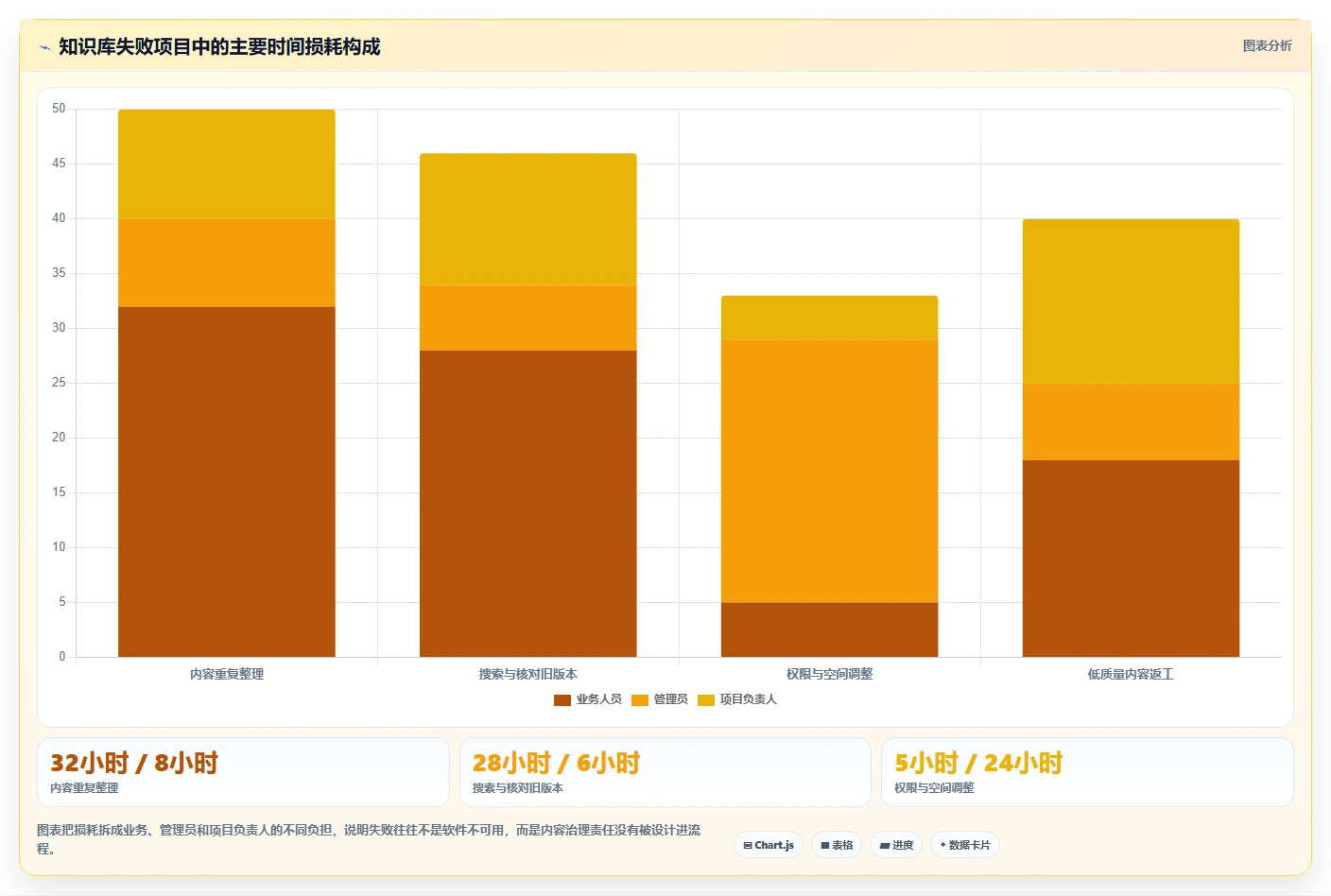Click the summary paragraph starting 图表把损耗拆成业务

[x=369, y=839]
